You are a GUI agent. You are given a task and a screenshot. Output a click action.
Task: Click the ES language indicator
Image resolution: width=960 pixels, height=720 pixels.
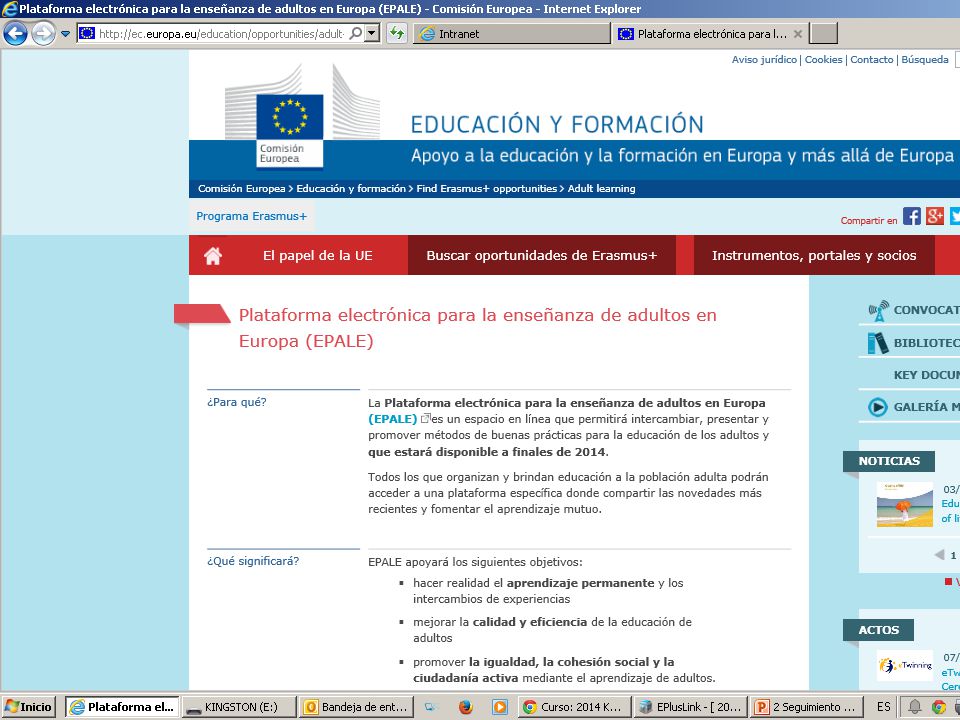883,707
